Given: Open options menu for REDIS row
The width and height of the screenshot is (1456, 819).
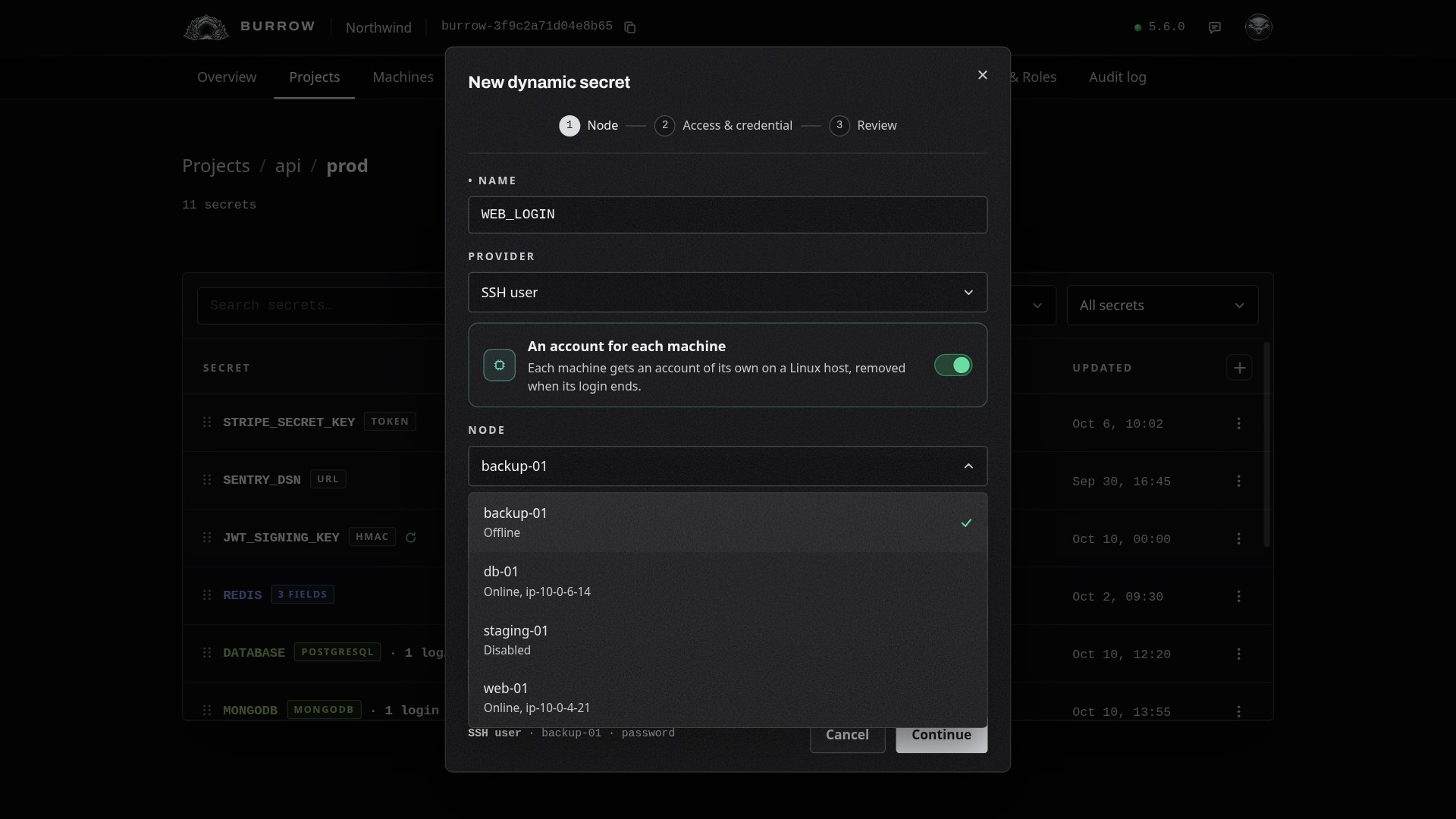Looking at the screenshot, I should click(1239, 596).
